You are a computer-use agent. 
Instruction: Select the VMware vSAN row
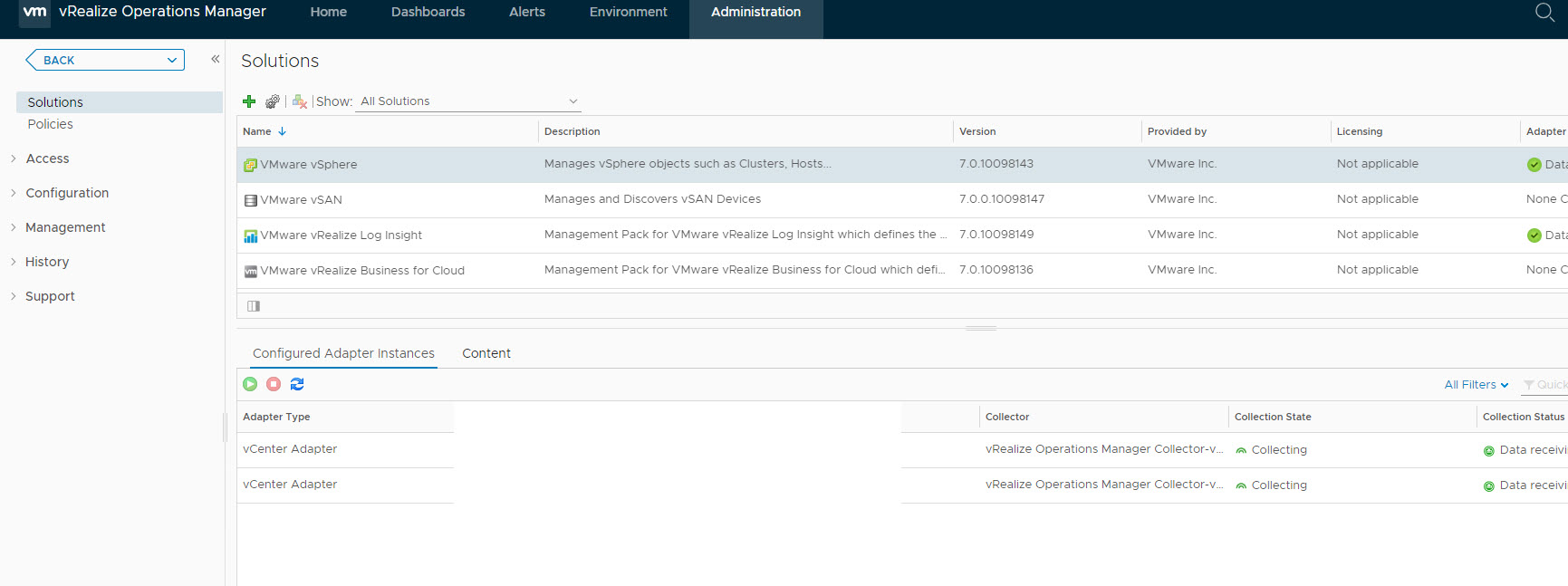pos(301,200)
